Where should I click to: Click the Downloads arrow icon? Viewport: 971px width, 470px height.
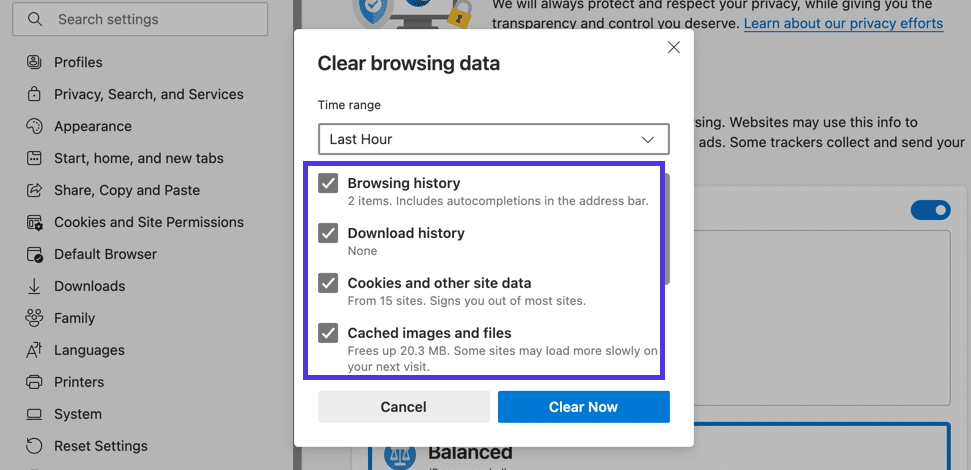pyautogui.click(x=34, y=286)
